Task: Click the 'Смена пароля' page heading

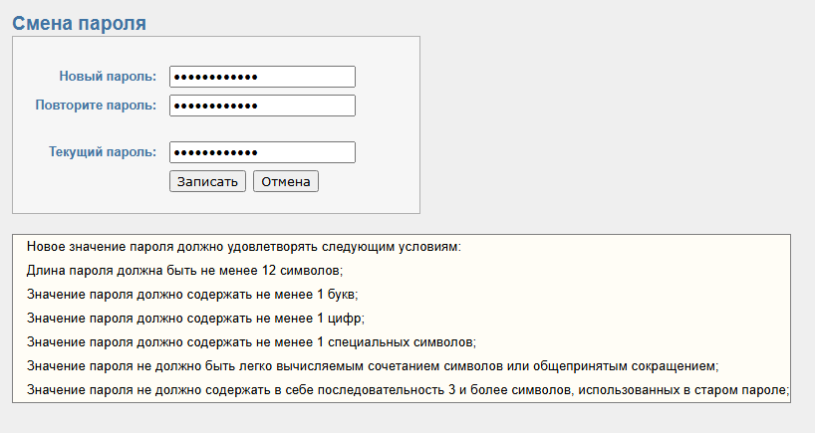Action: [79, 22]
